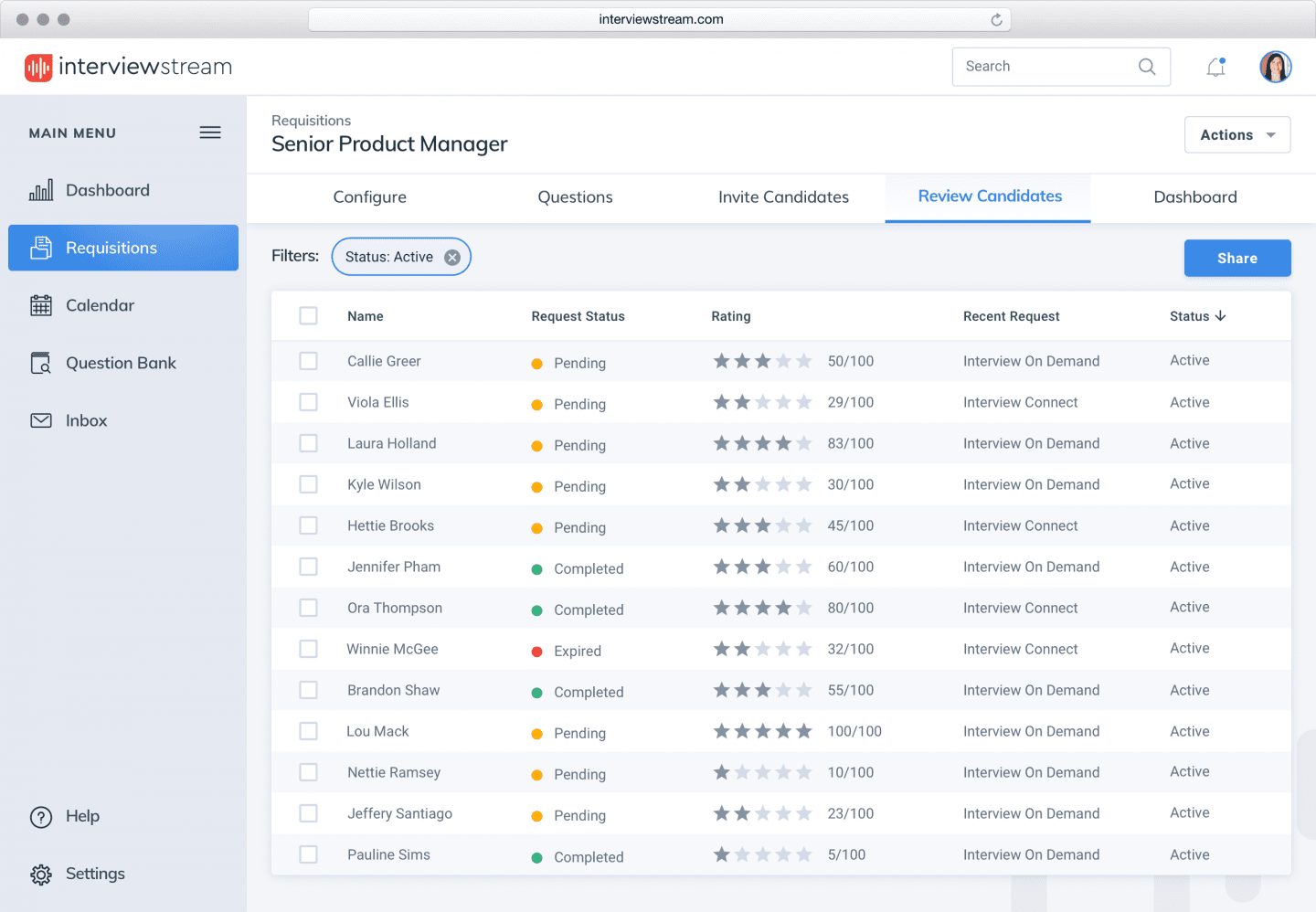1316x912 pixels.
Task: Toggle Status column sort order
Action: coord(1219,315)
